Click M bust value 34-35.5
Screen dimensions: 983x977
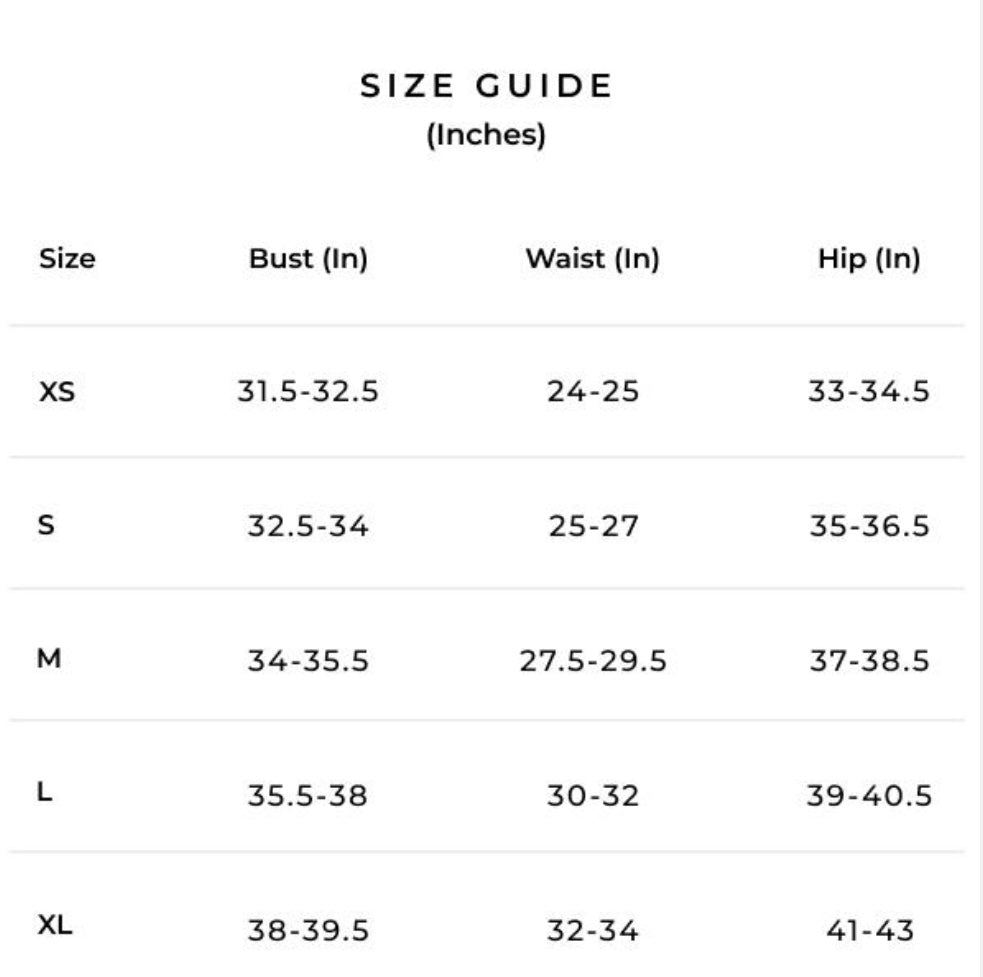click(x=308, y=661)
